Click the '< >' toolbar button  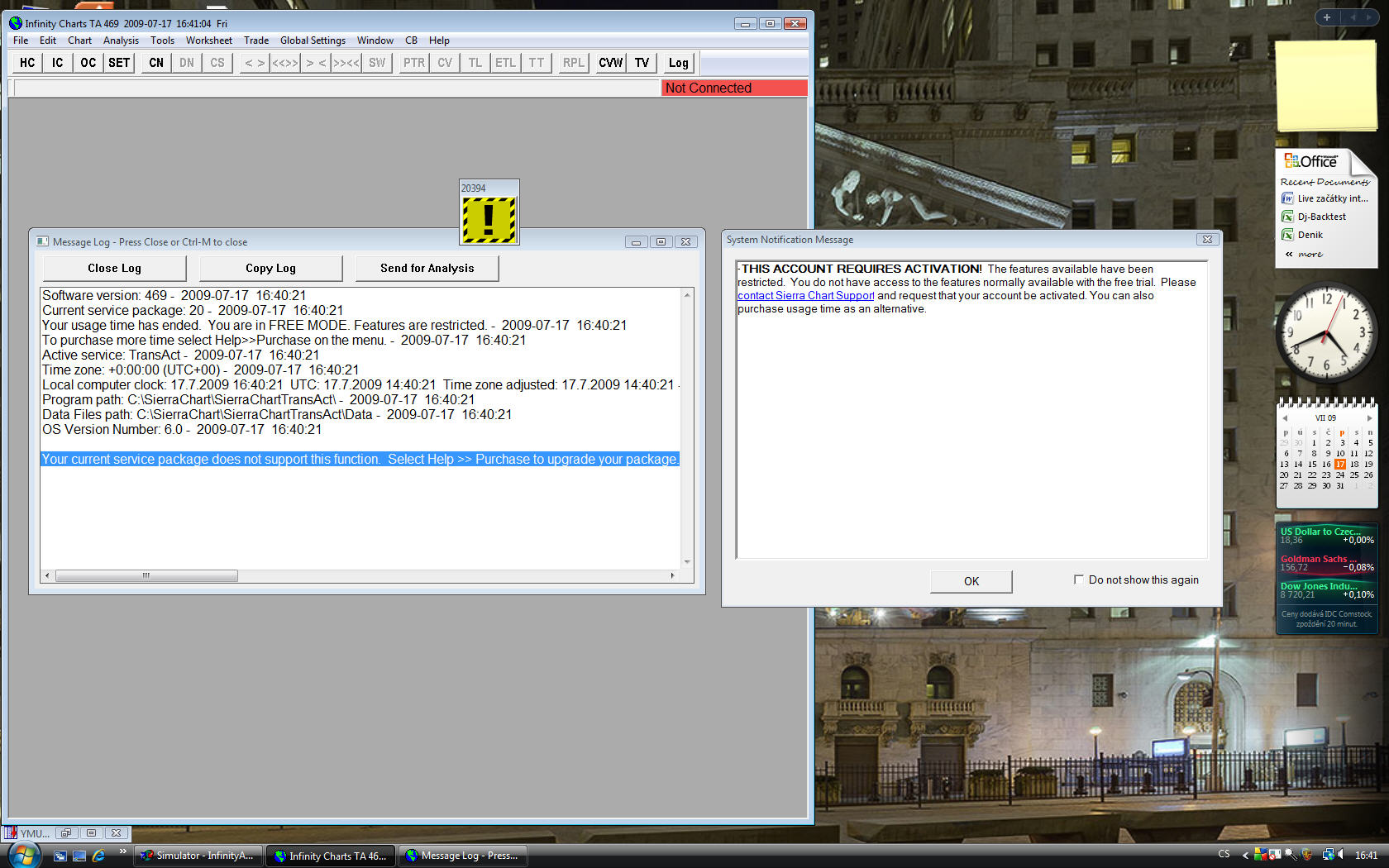pos(255,63)
